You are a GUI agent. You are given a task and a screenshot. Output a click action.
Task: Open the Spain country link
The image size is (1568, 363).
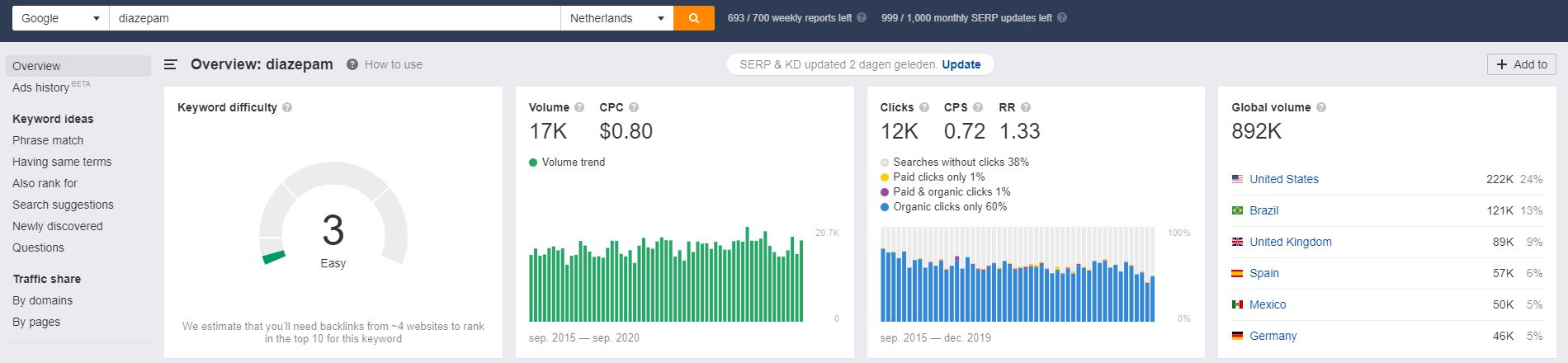point(1264,273)
